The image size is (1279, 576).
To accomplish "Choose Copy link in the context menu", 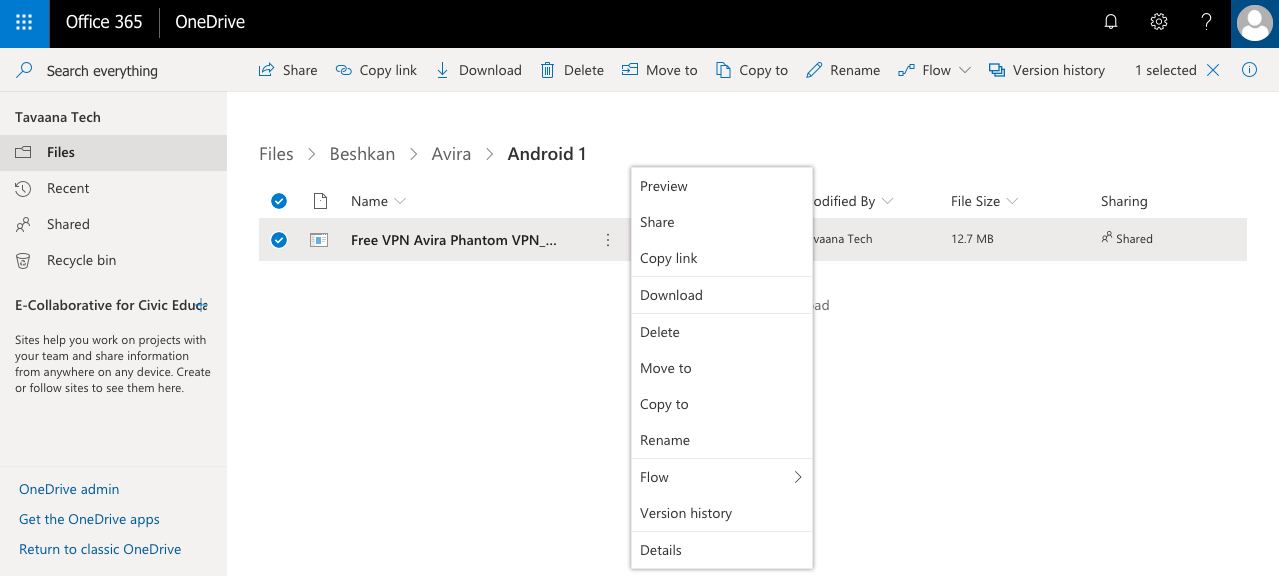I will click(722, 258).
